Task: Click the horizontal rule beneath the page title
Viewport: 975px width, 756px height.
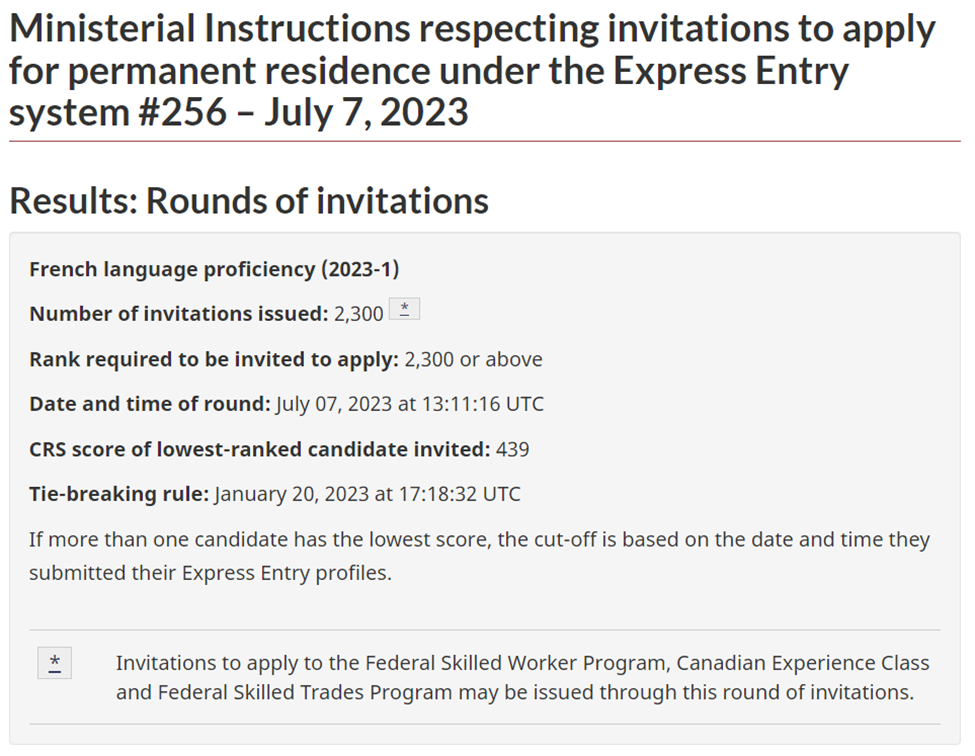Action: (x=484, y=141)
